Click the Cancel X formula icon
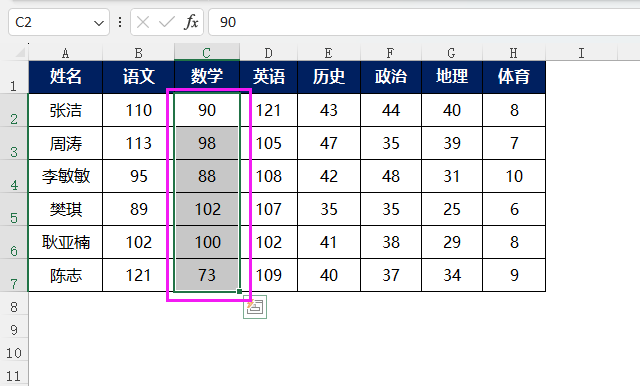Viewport: 640px width, 386px height. point(143,22)
